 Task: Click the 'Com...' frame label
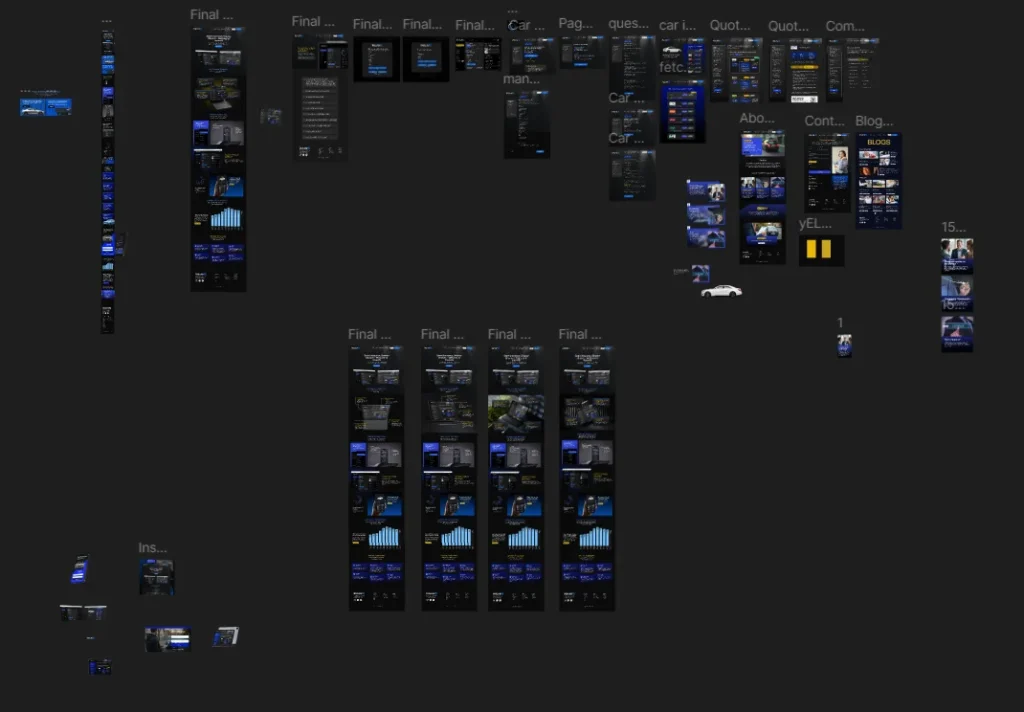(844, 26)
